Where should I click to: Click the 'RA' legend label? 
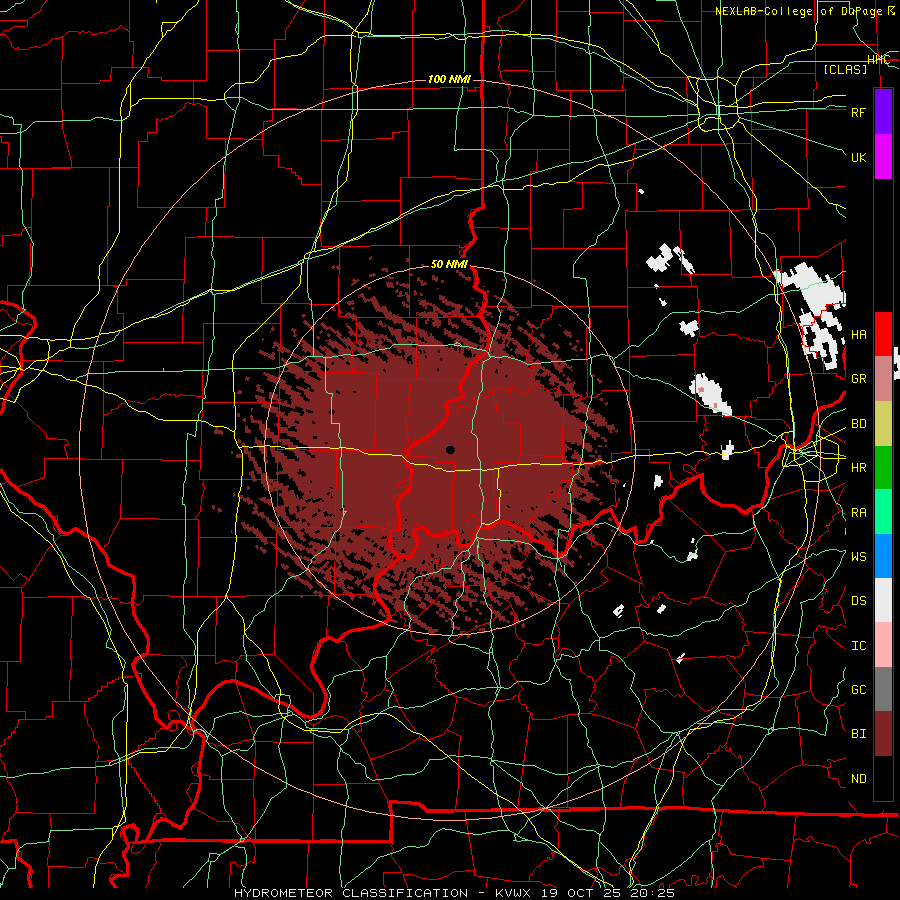point(858,513)
